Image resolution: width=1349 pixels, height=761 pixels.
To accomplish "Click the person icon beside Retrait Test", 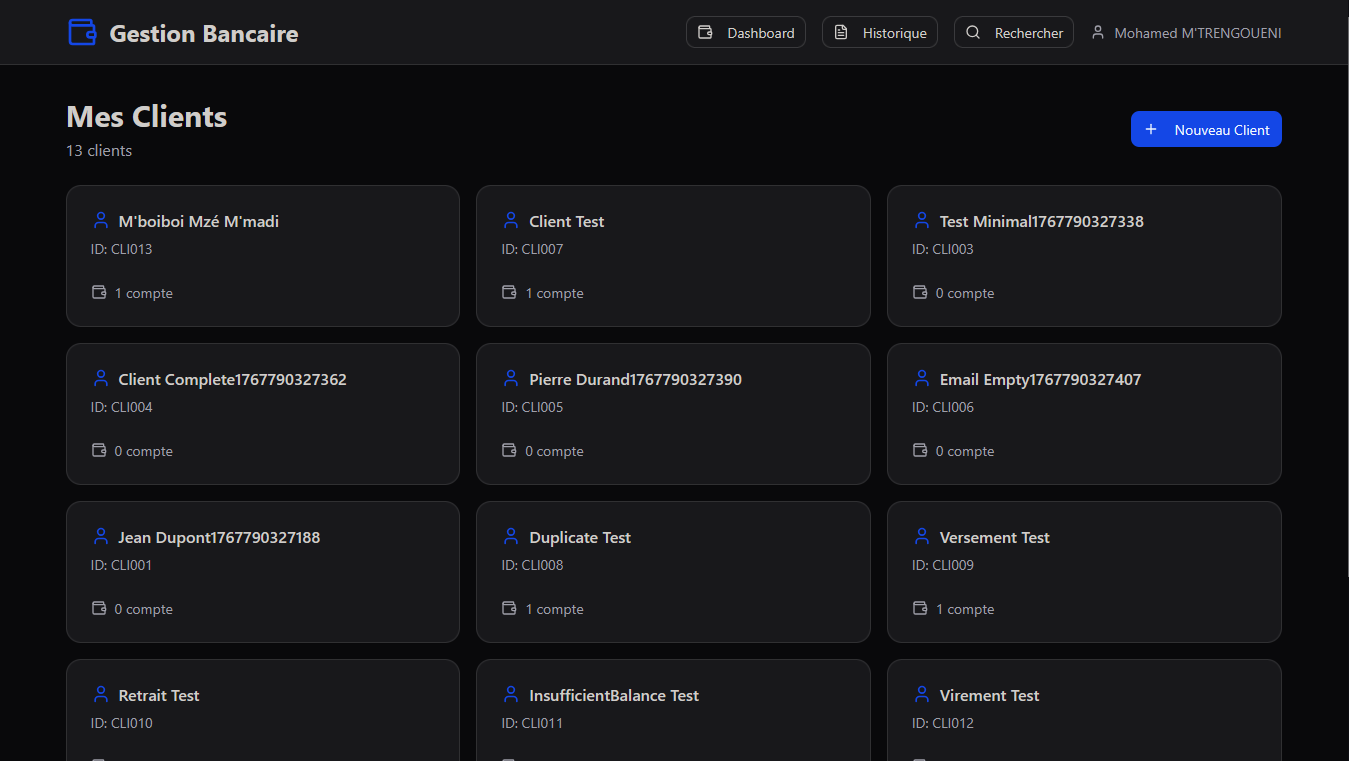I will point(100,695).
